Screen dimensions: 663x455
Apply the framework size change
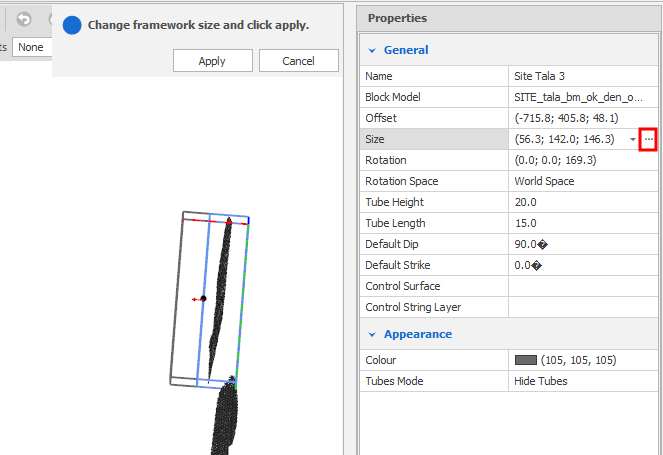212,61
